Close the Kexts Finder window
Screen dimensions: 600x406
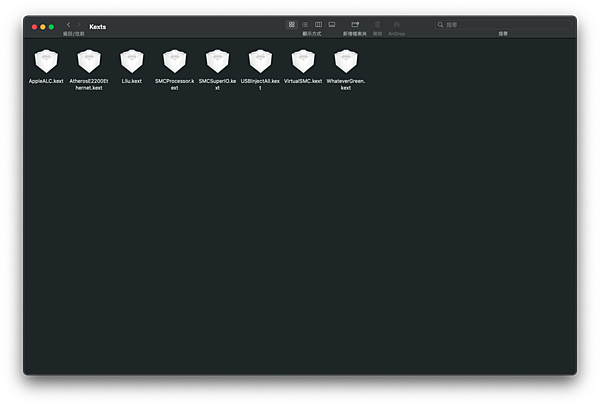pyautogui.click(x=34, y=27)
